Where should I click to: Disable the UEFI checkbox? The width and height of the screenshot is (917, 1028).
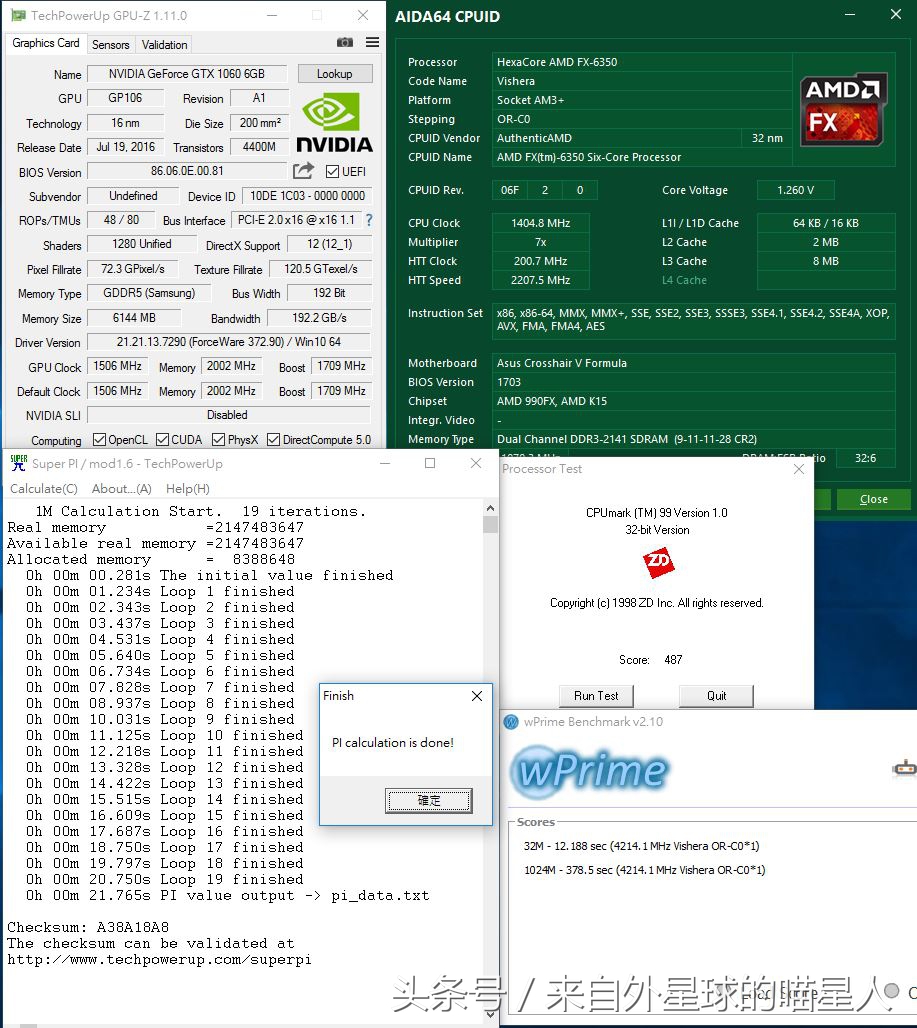[333, 170]
